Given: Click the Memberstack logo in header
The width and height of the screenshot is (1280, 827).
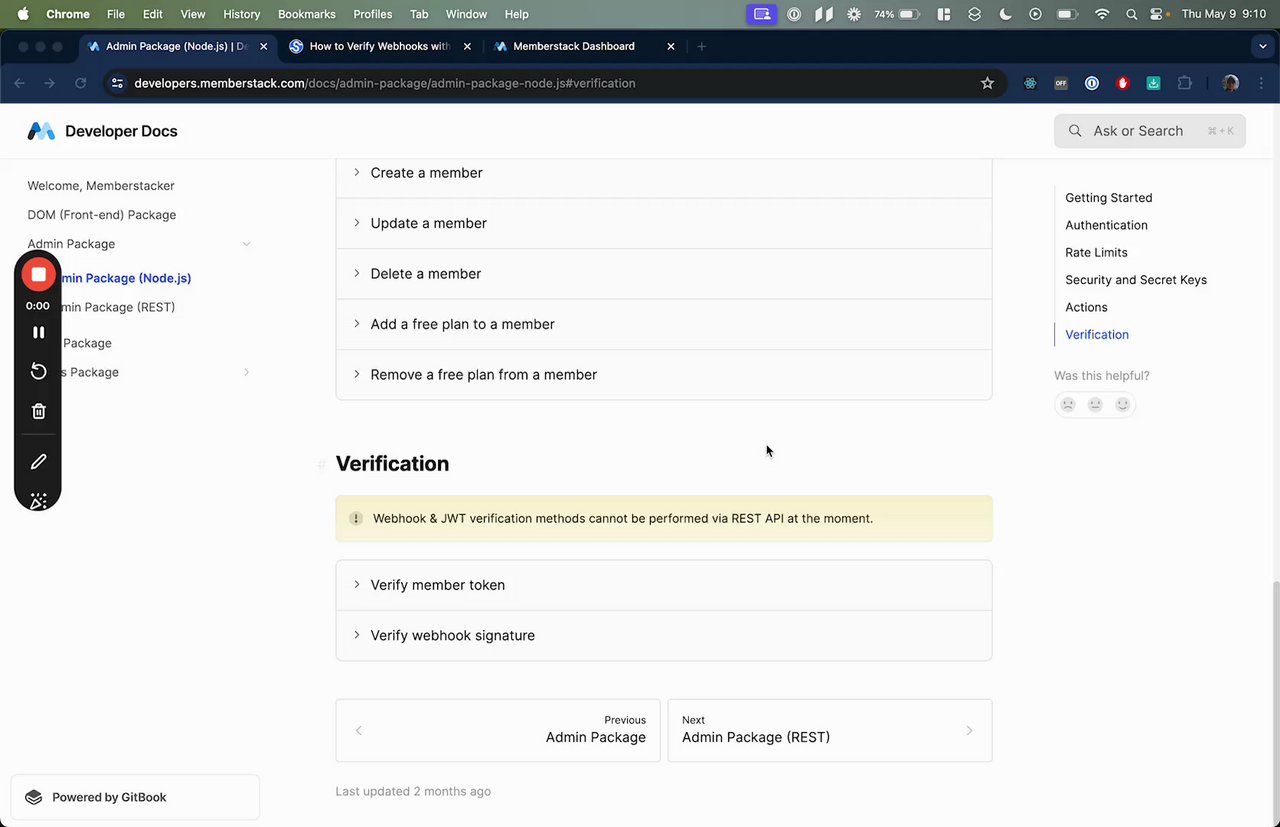Looking at the screenshot, I should tap(41, 131).
